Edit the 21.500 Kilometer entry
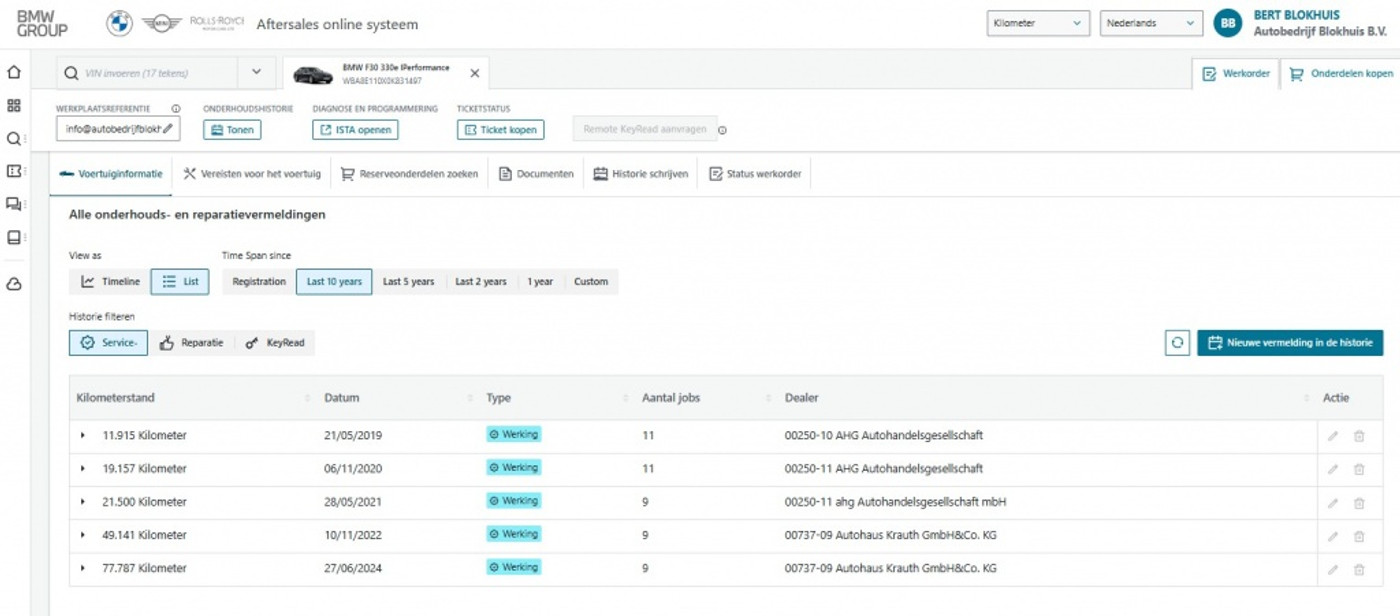Image resolution: width=1400 pixels, height=616 pixels. coord(1332,502)
